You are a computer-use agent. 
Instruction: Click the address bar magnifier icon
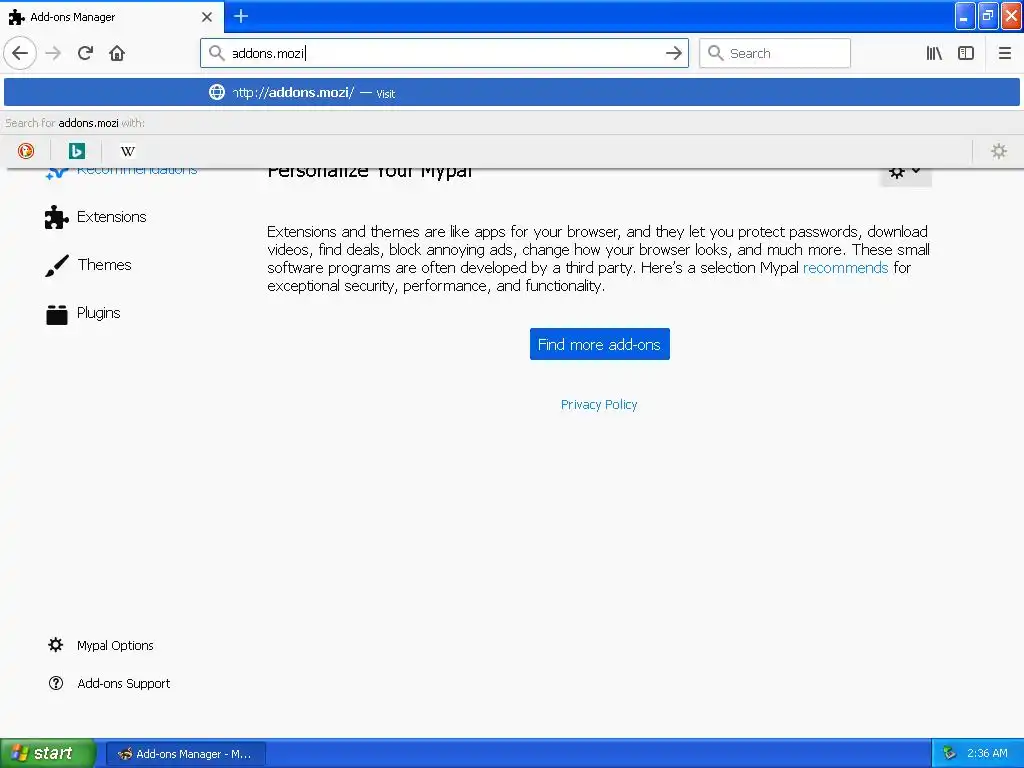click(x=216, y=53)
